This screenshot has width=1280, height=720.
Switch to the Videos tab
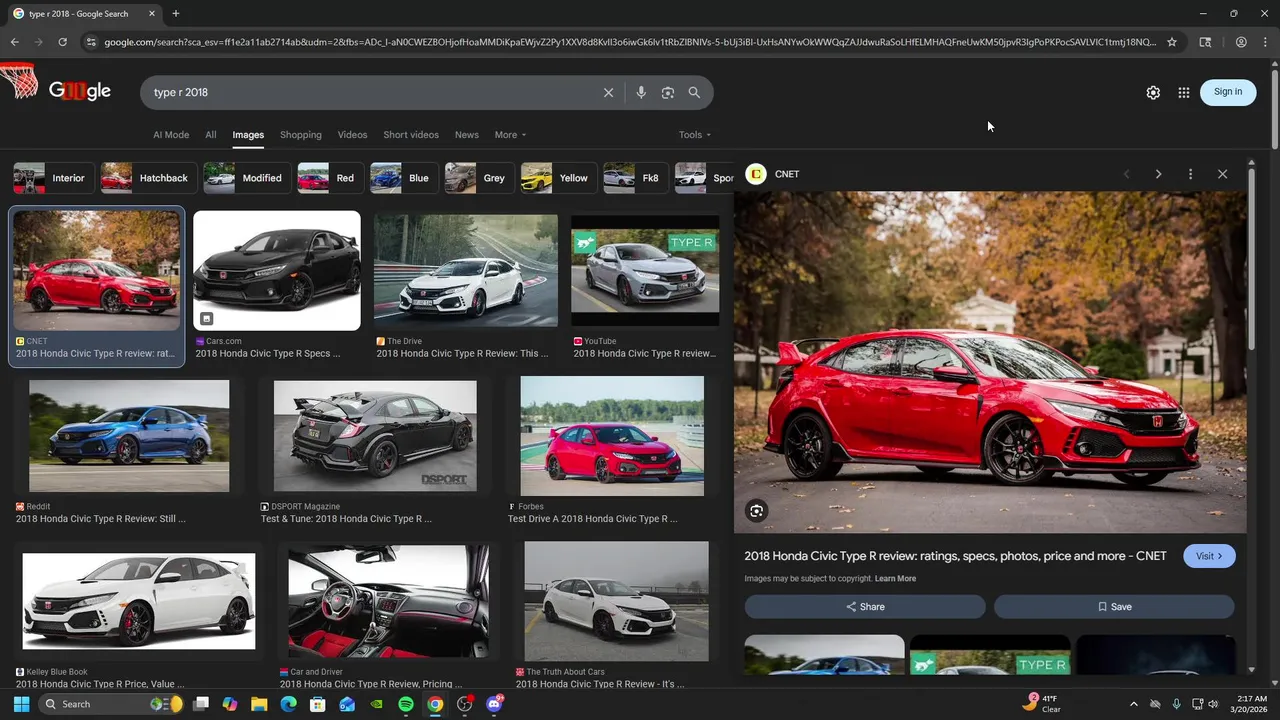click(x=352, y=135)
